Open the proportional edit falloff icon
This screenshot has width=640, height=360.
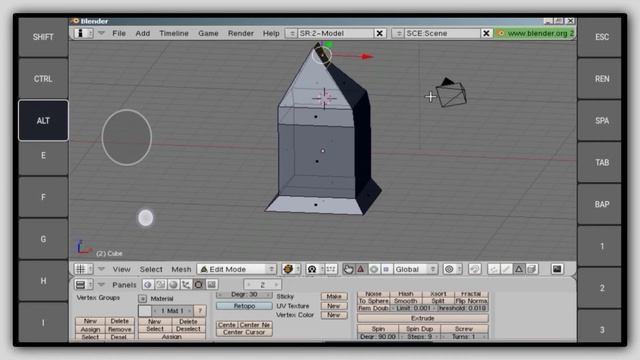click(x=452, y=269)
